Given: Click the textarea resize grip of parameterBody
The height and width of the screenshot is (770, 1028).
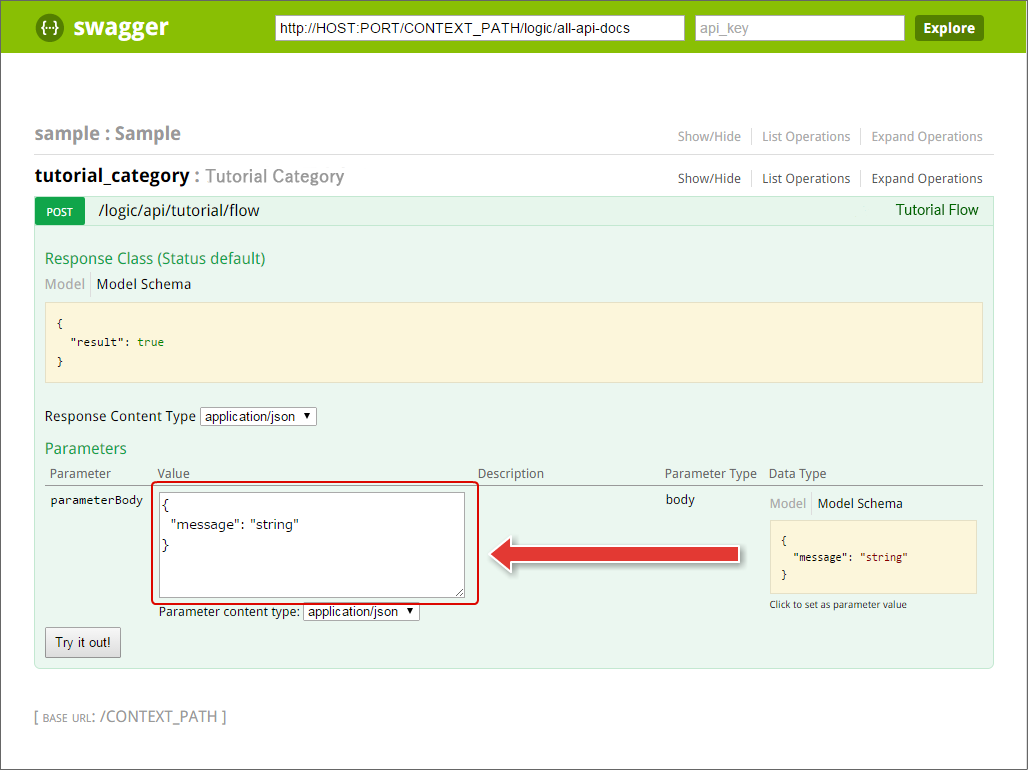Looking at the screenshot, I should 460,592.
